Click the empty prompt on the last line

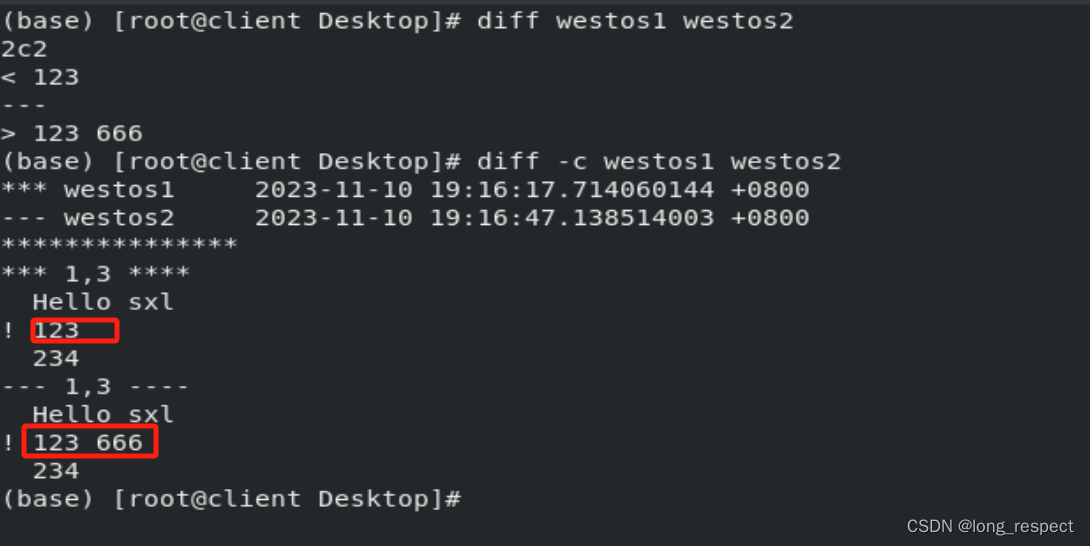(232, 498)
